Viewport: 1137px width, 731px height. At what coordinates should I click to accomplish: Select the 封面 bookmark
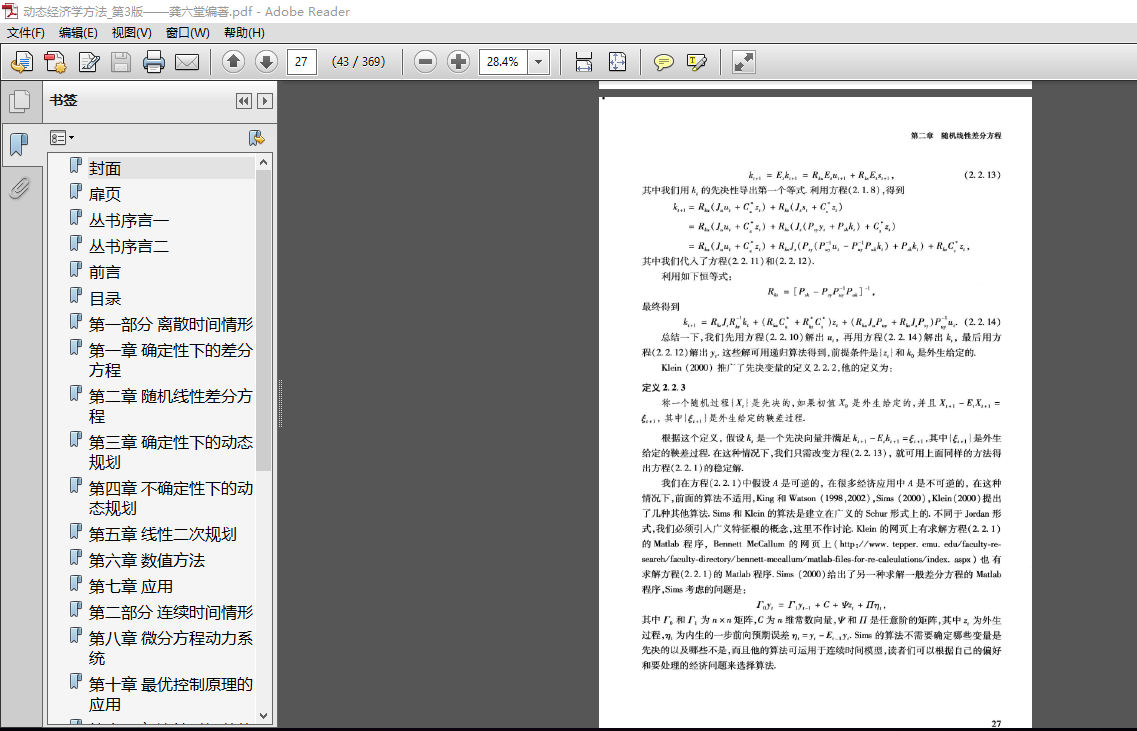coord(104,168)
